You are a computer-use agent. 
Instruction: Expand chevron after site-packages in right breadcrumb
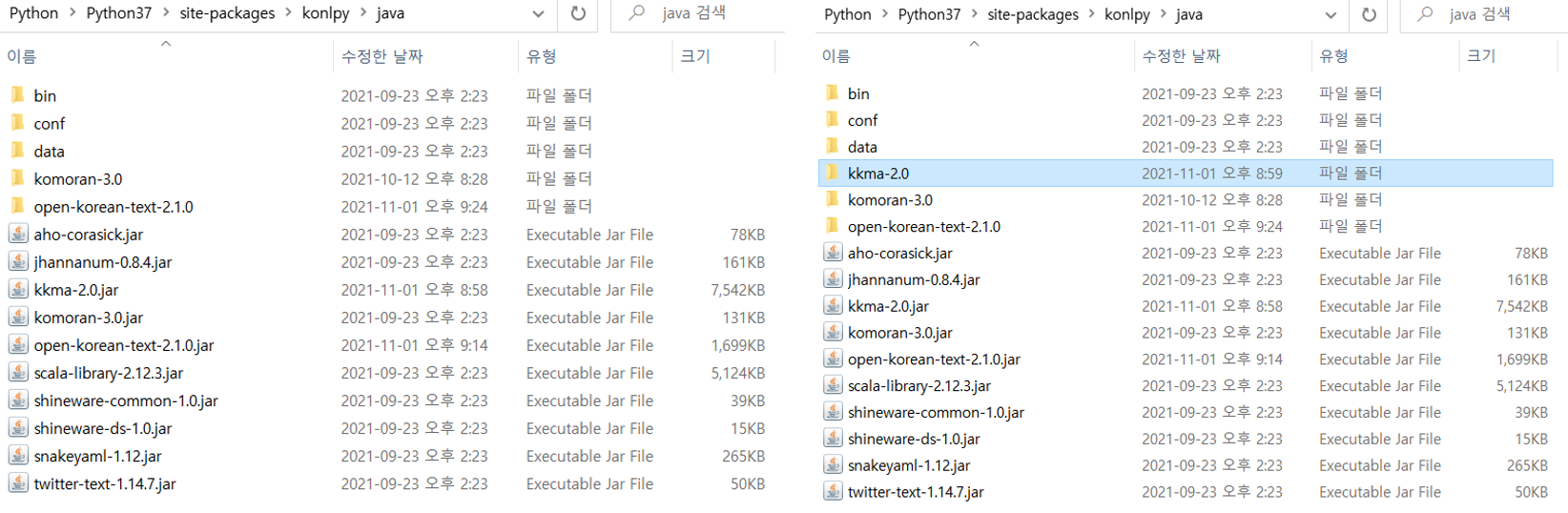(1092, 14)
